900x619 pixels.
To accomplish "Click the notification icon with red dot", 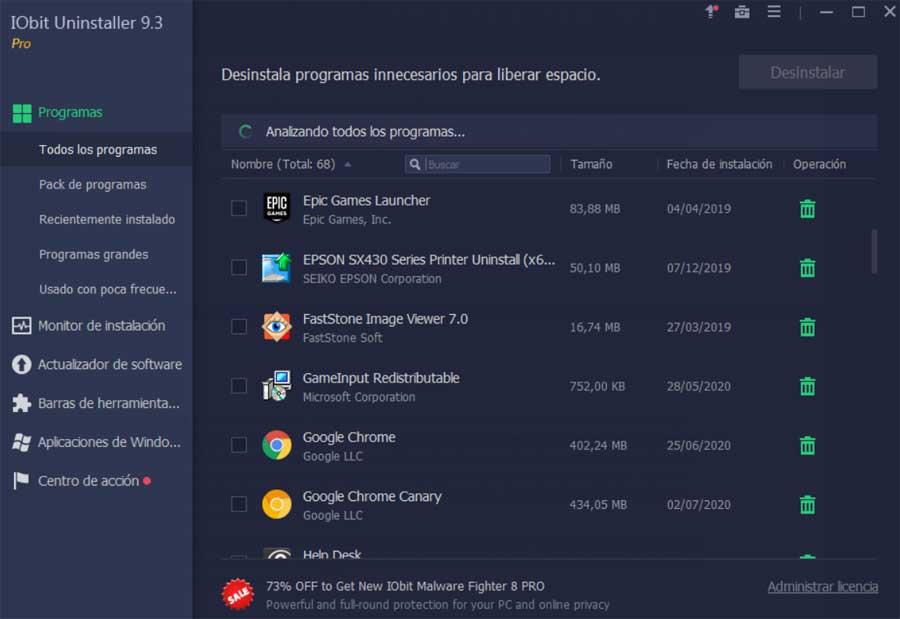I will (x=712, y=11).
